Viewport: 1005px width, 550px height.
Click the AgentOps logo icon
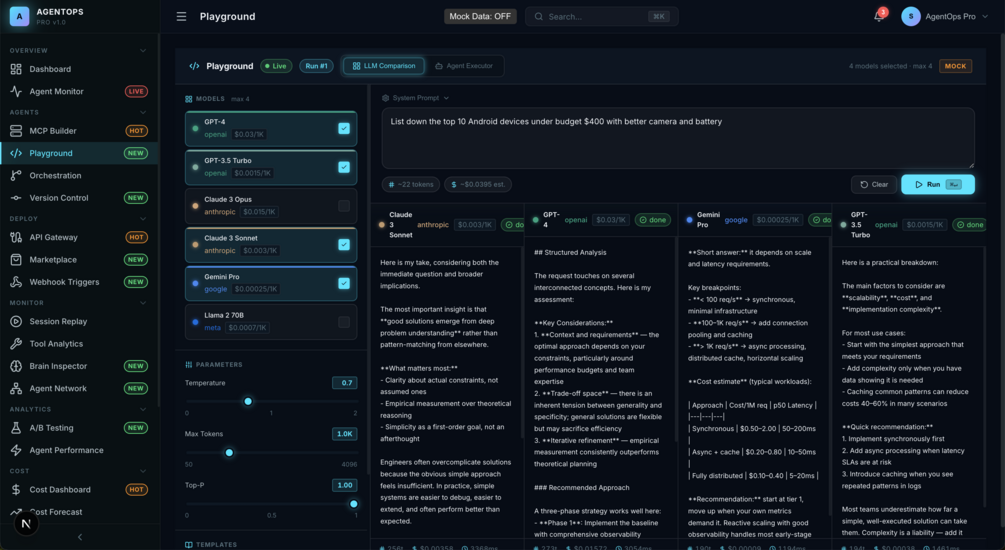19,17
